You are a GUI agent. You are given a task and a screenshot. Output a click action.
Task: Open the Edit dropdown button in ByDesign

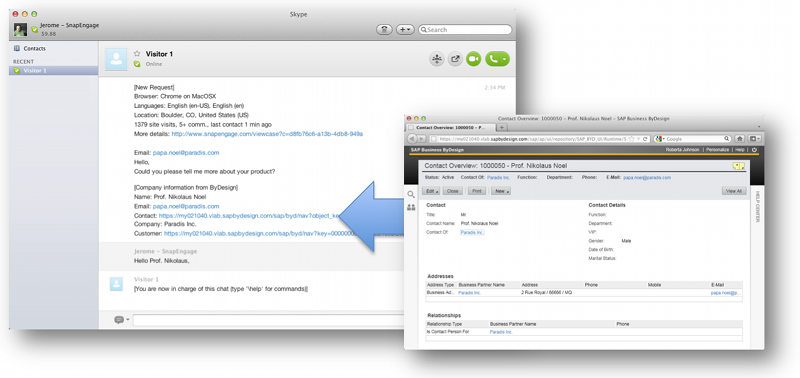[x=432, y=191]
